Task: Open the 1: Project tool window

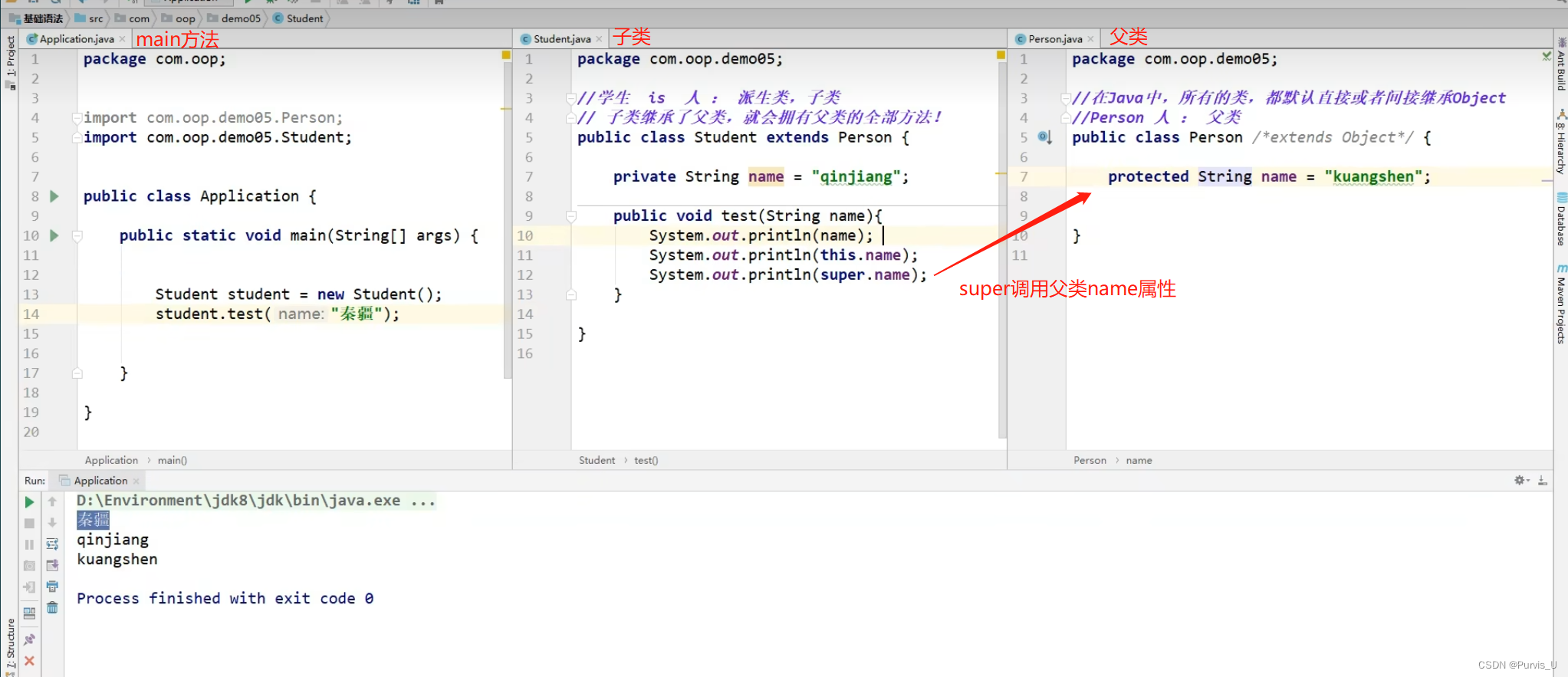Action: pyautogui.click(x=10, y=61)
